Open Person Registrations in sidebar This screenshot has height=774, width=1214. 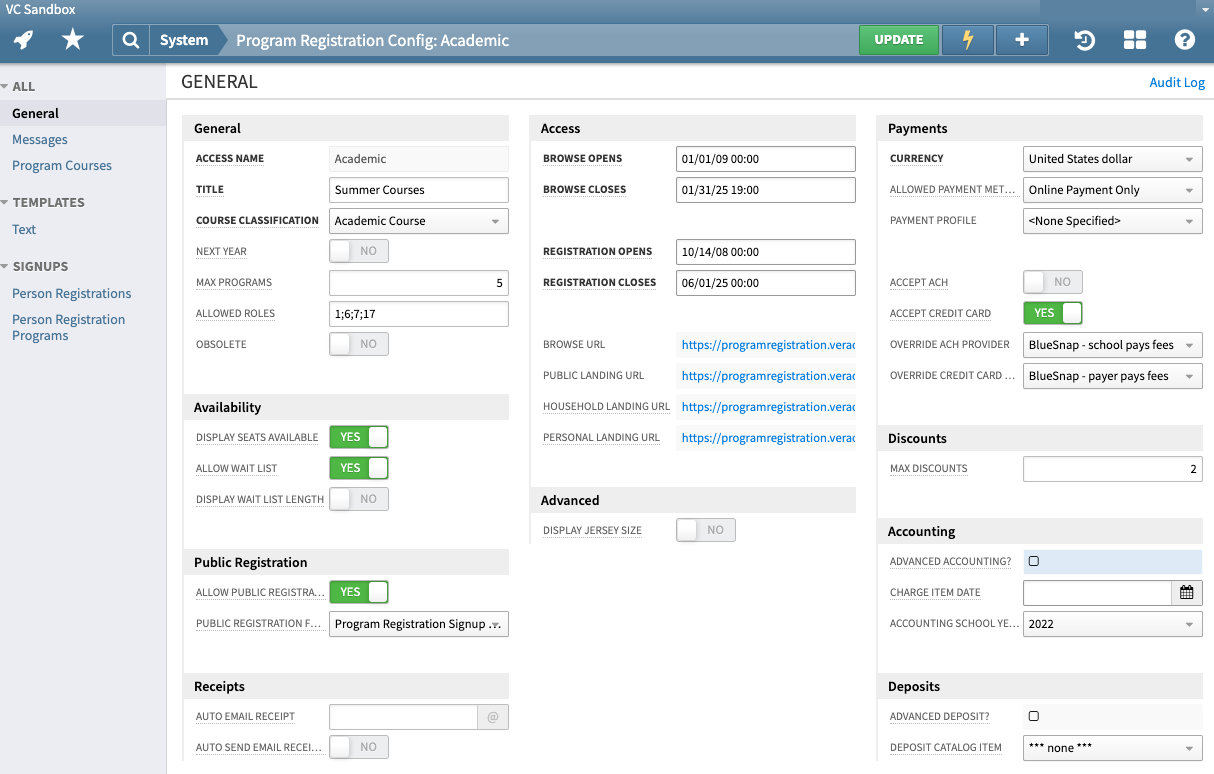point(72,294)
